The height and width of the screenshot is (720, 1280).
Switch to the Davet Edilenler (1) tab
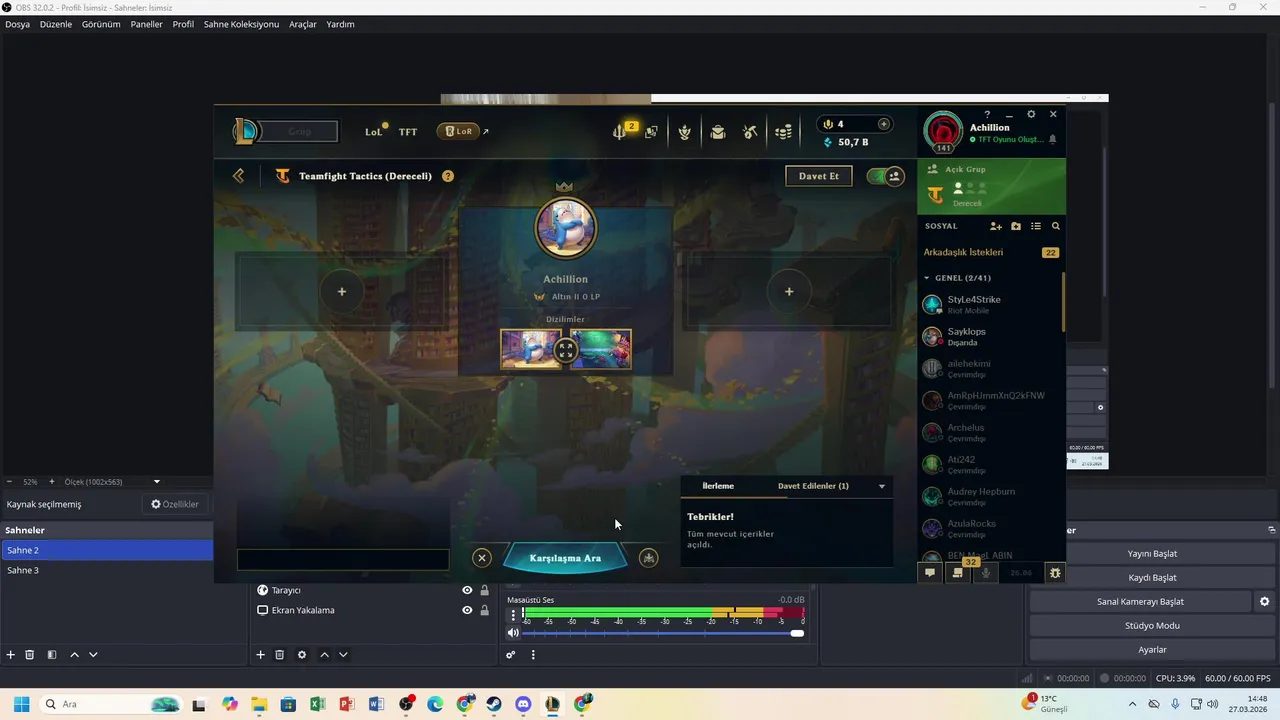point(813,486)
